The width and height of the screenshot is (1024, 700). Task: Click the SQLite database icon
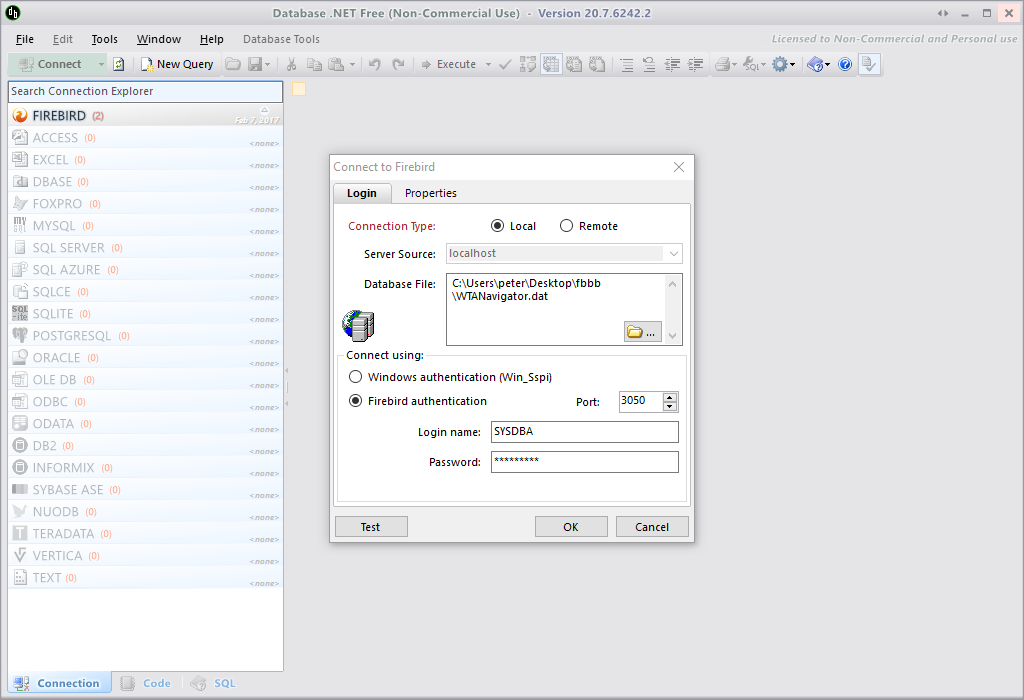(20, 313)
